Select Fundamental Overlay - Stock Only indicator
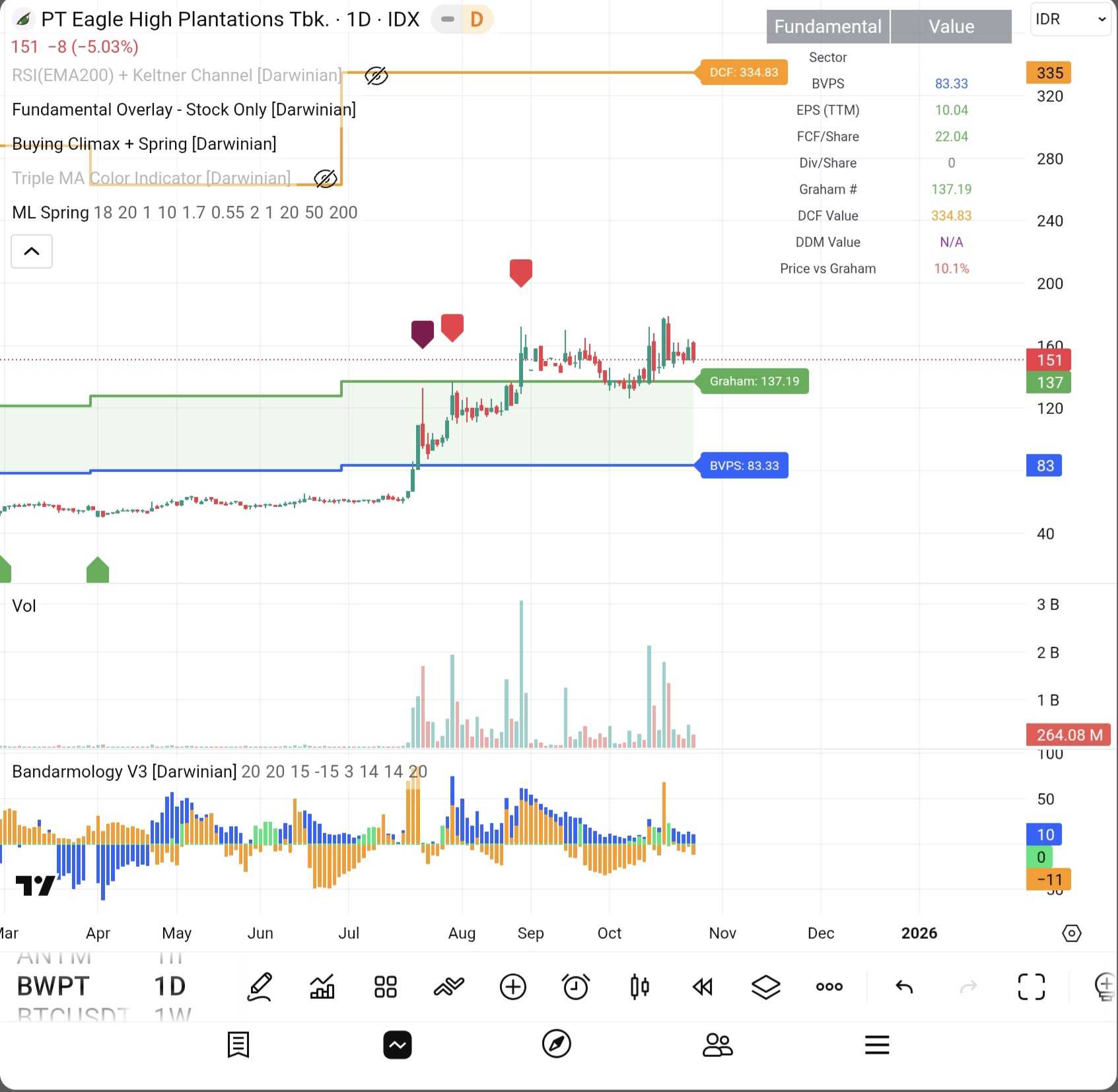1118x1092 pixels. 184,110
